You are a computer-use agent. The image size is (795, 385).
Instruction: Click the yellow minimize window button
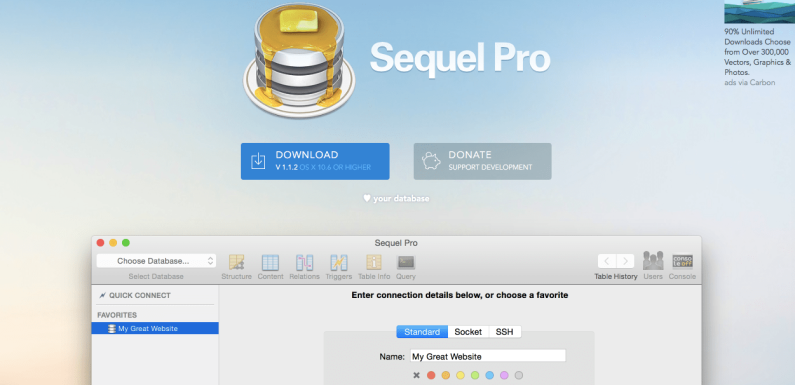point(113,243)
